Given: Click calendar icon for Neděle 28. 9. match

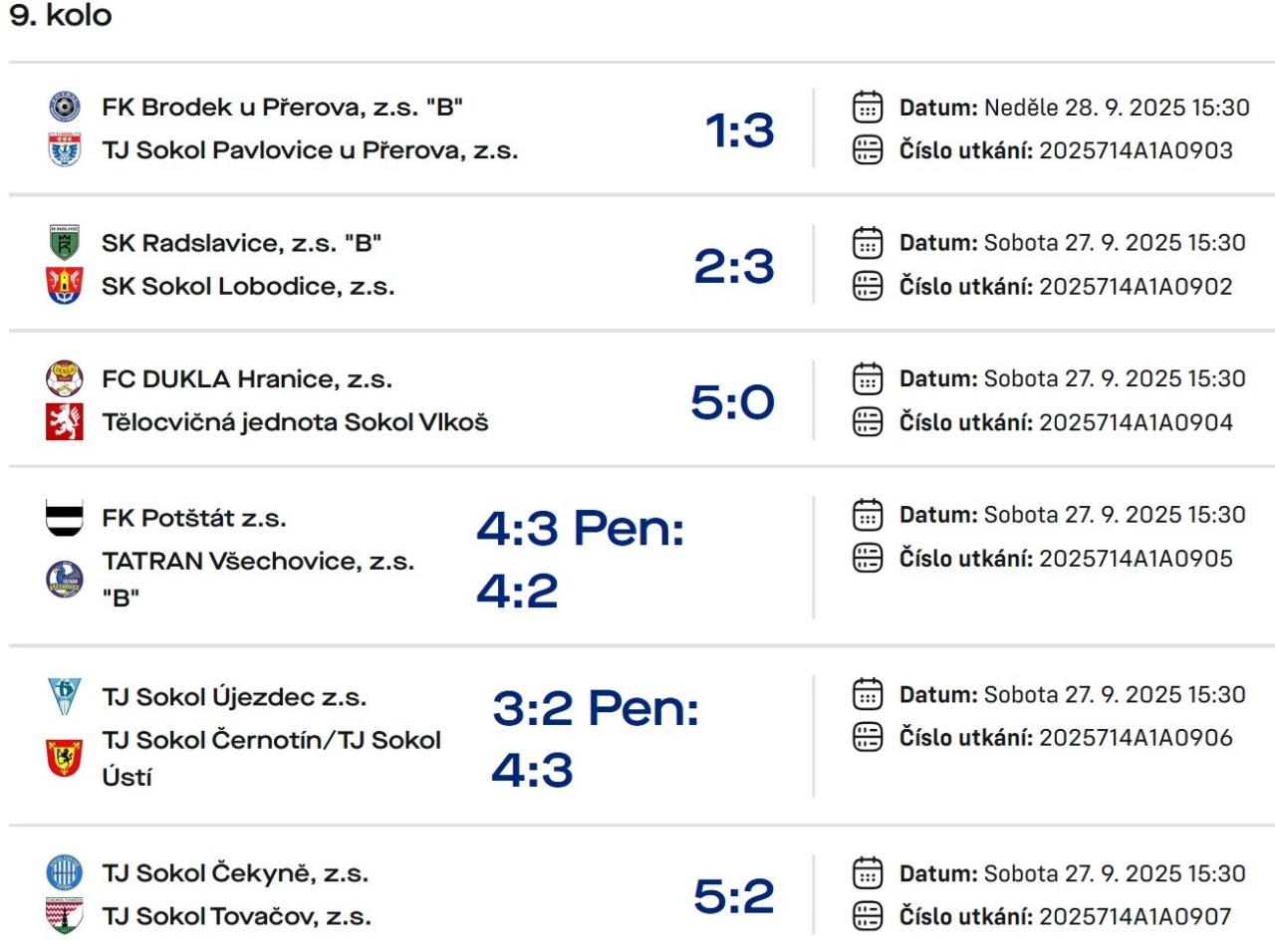Looking at the screenshot, I should (868, 107).
